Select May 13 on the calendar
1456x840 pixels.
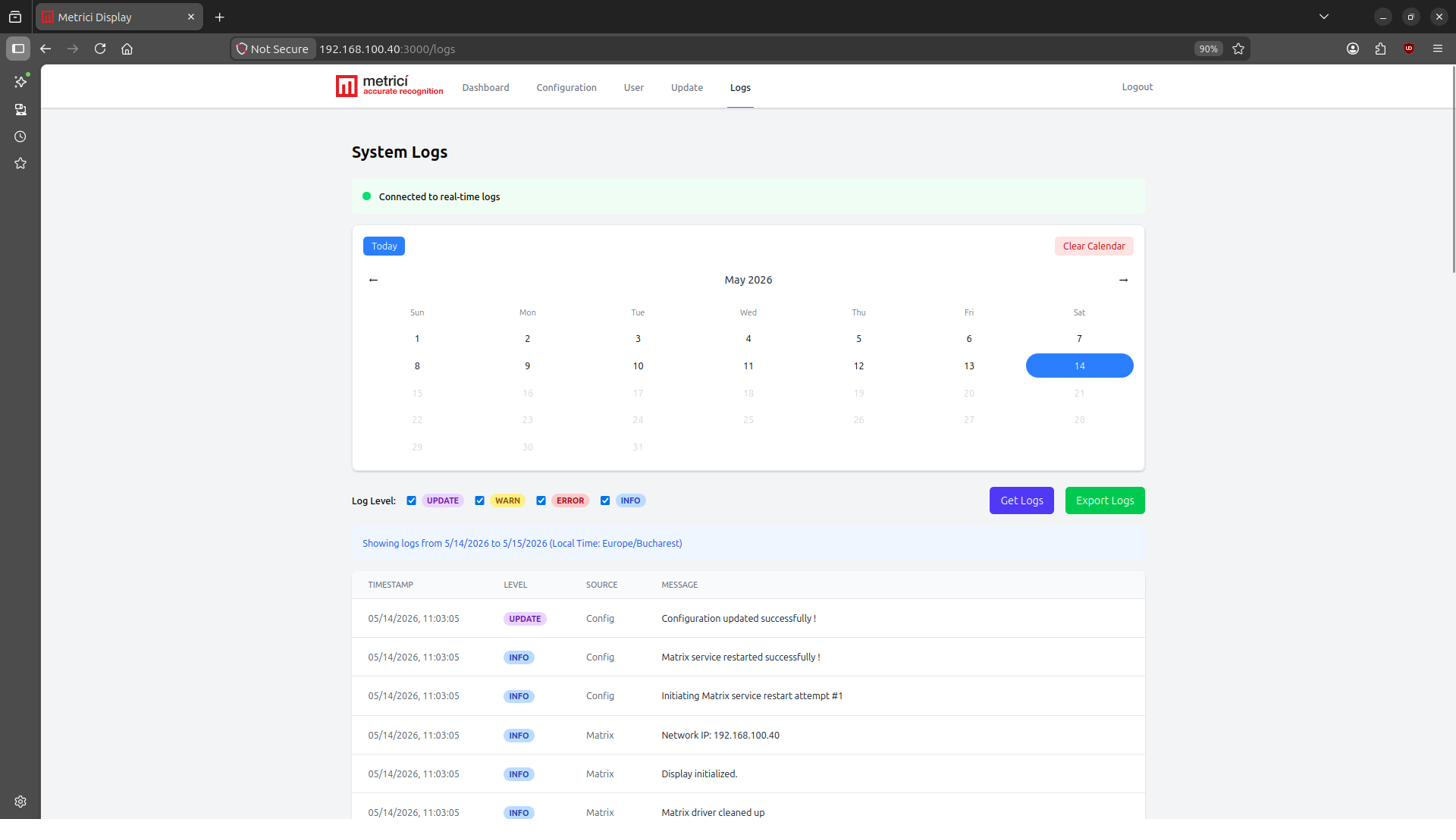[x=969, y=366]
